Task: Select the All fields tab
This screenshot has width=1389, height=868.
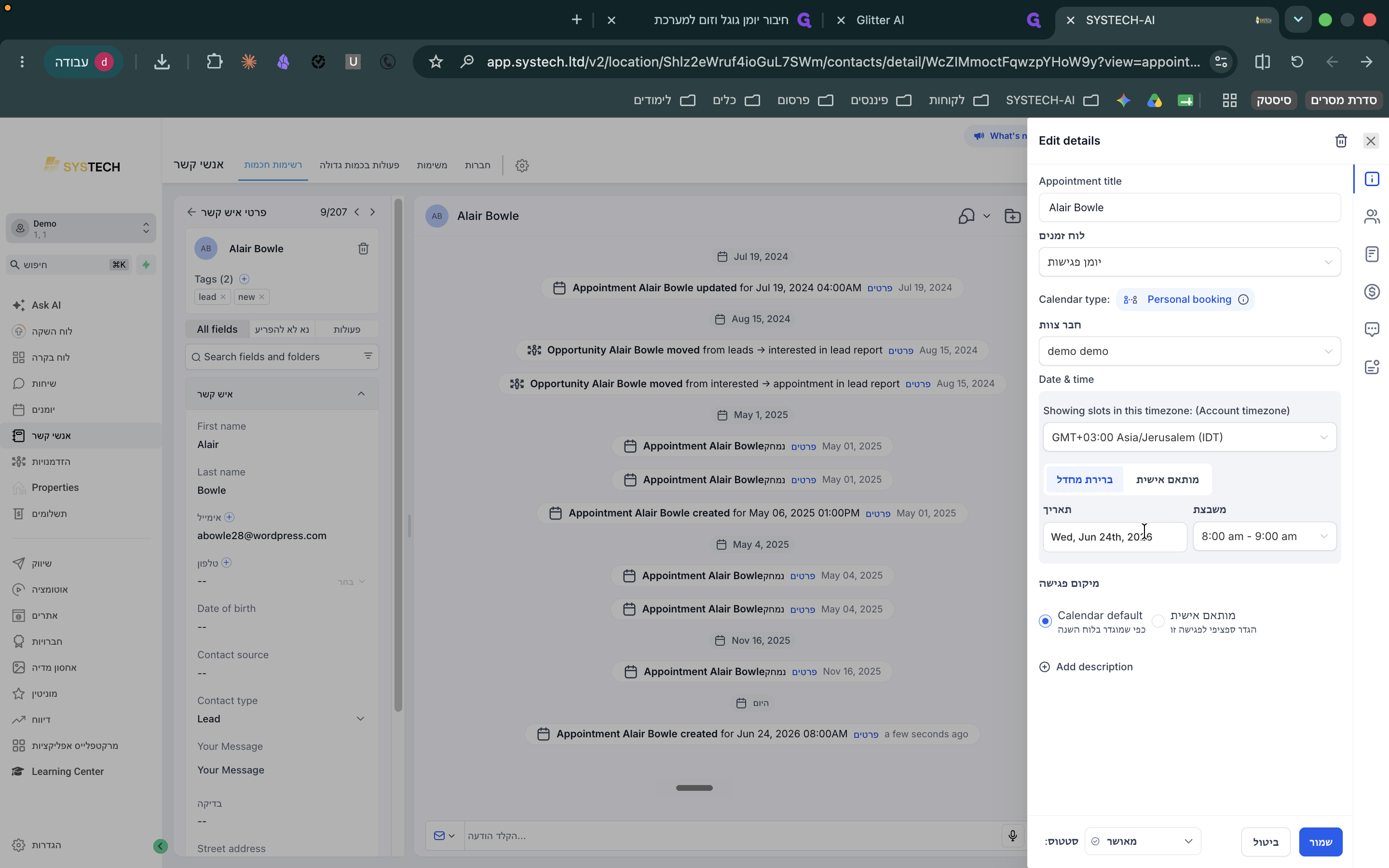Action: (x=217, y=329)
